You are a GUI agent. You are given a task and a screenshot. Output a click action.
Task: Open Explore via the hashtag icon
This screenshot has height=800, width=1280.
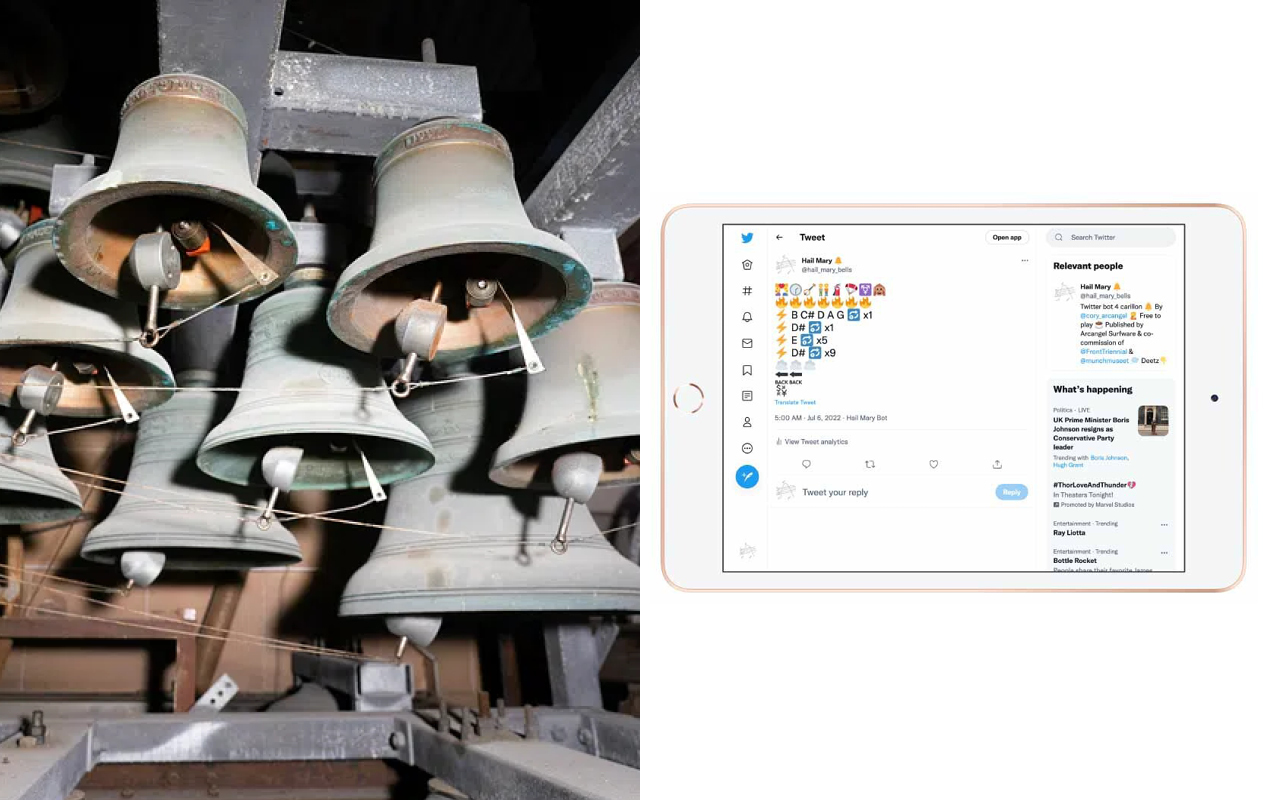click(x=747, y=291)
